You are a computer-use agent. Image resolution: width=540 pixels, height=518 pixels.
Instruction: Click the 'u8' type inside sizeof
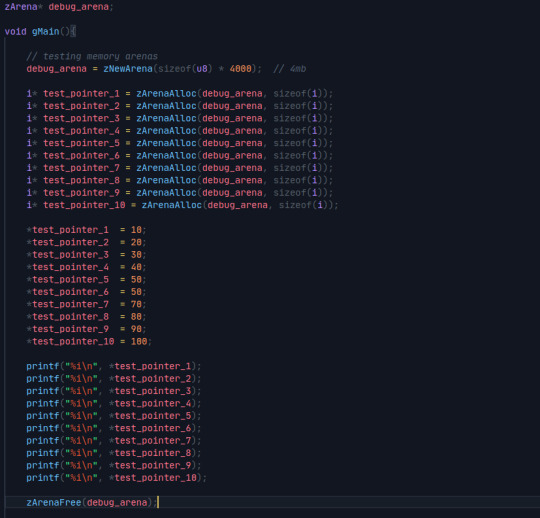202,69
